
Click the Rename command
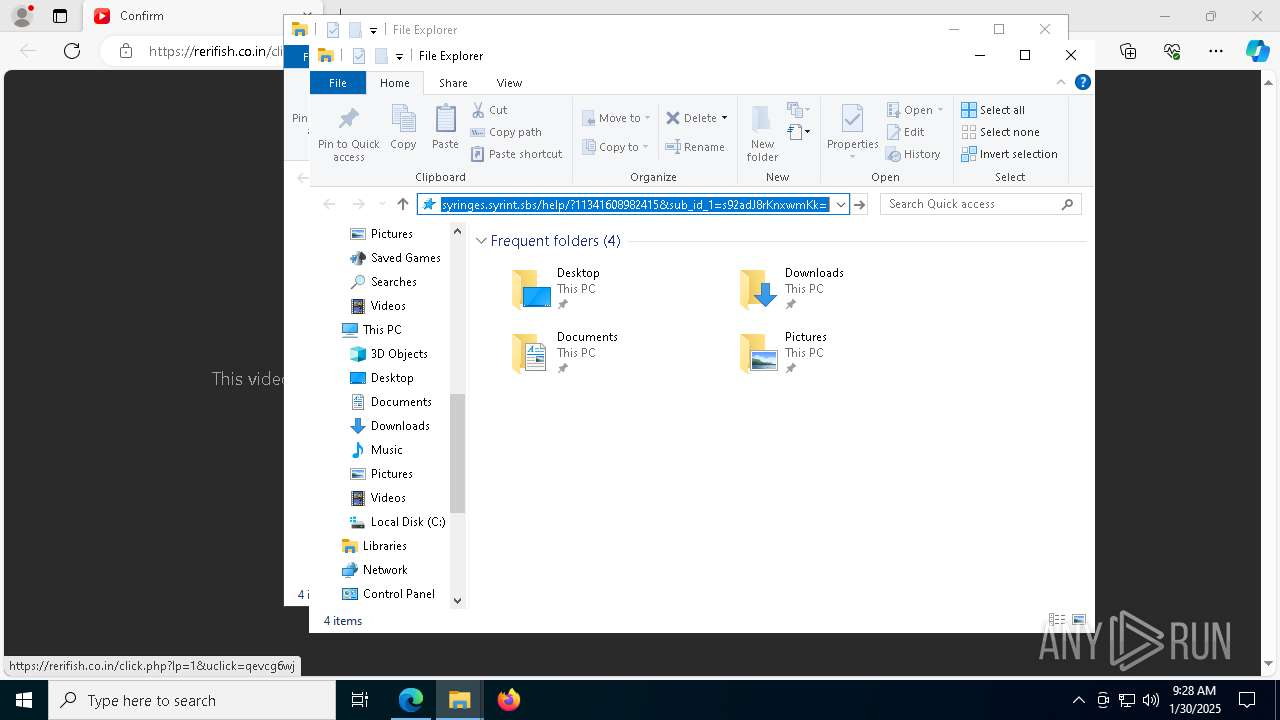click(695, 147)
